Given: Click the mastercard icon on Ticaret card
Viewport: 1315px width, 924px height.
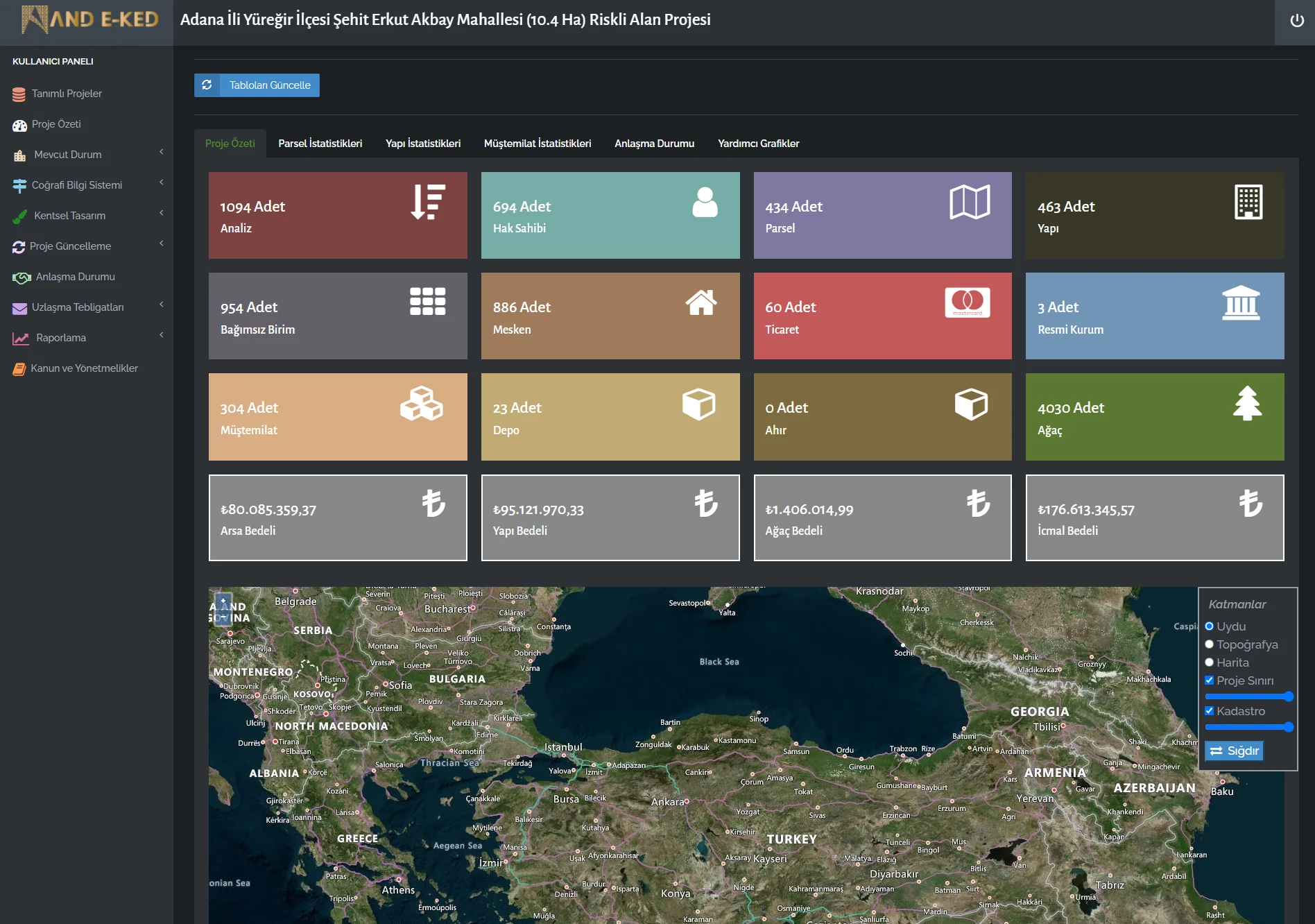Looking at the screenshot, I should click(967, 302).
